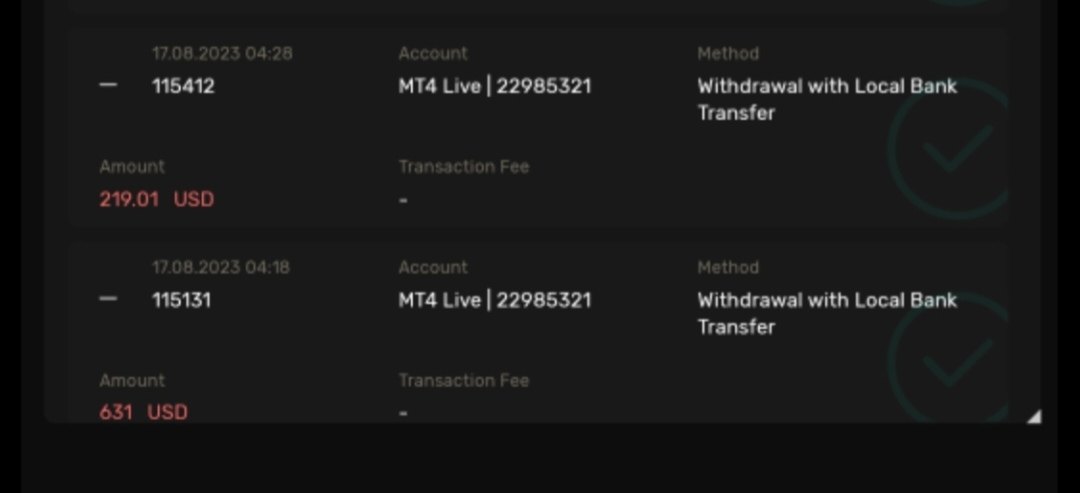Click the 631 USD amount
This screenshot has height=493, width=1080.
point(143,412)
